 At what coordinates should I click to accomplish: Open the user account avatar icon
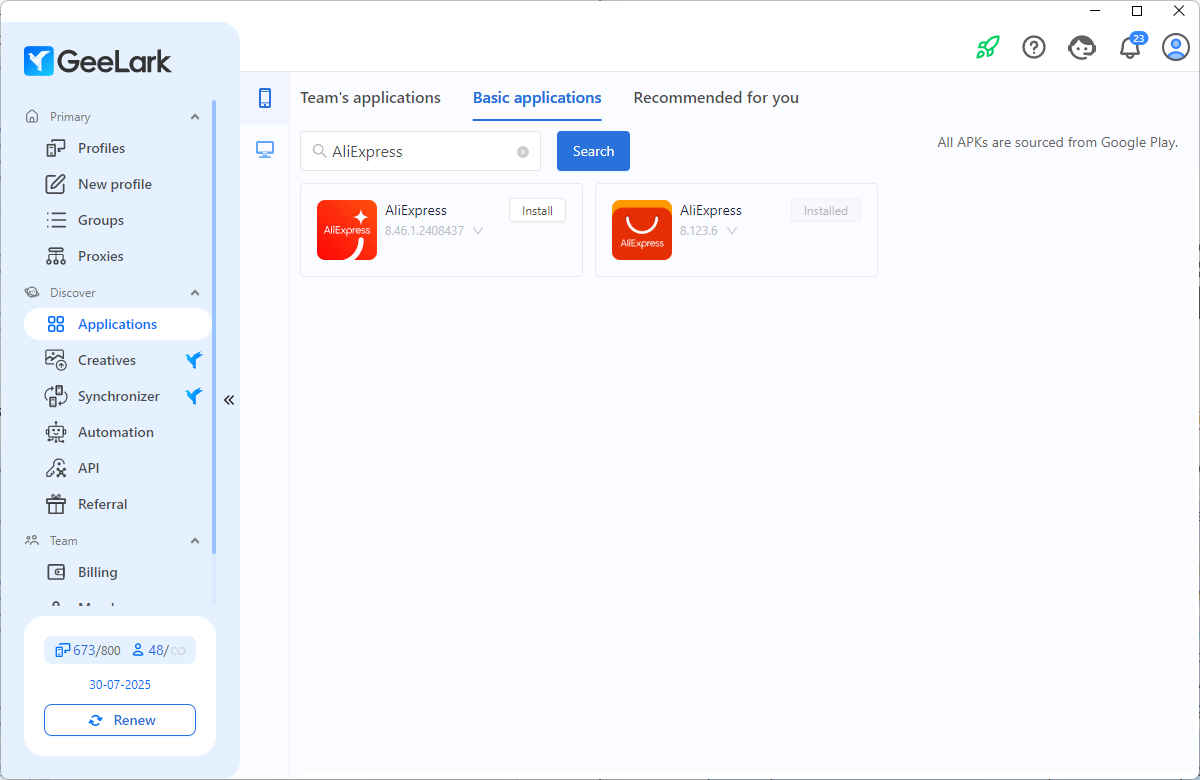tap(1176, 47)
